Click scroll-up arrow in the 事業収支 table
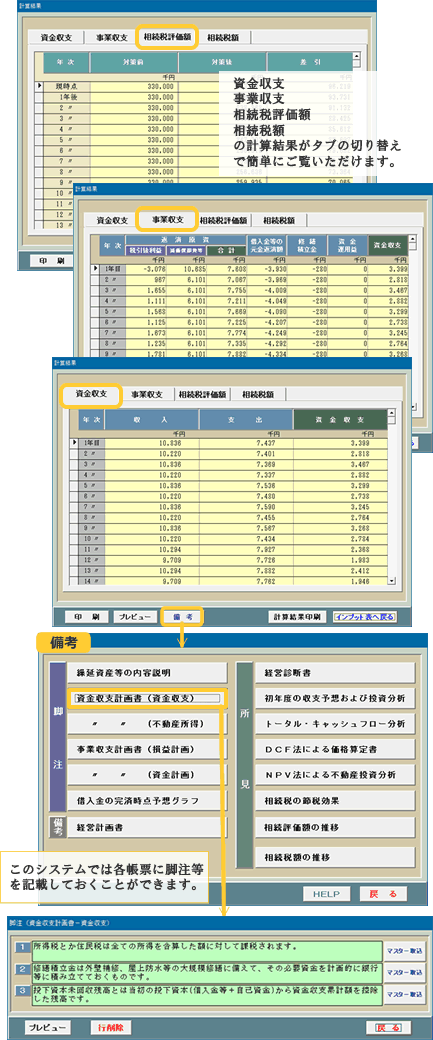 pos(412,238)
